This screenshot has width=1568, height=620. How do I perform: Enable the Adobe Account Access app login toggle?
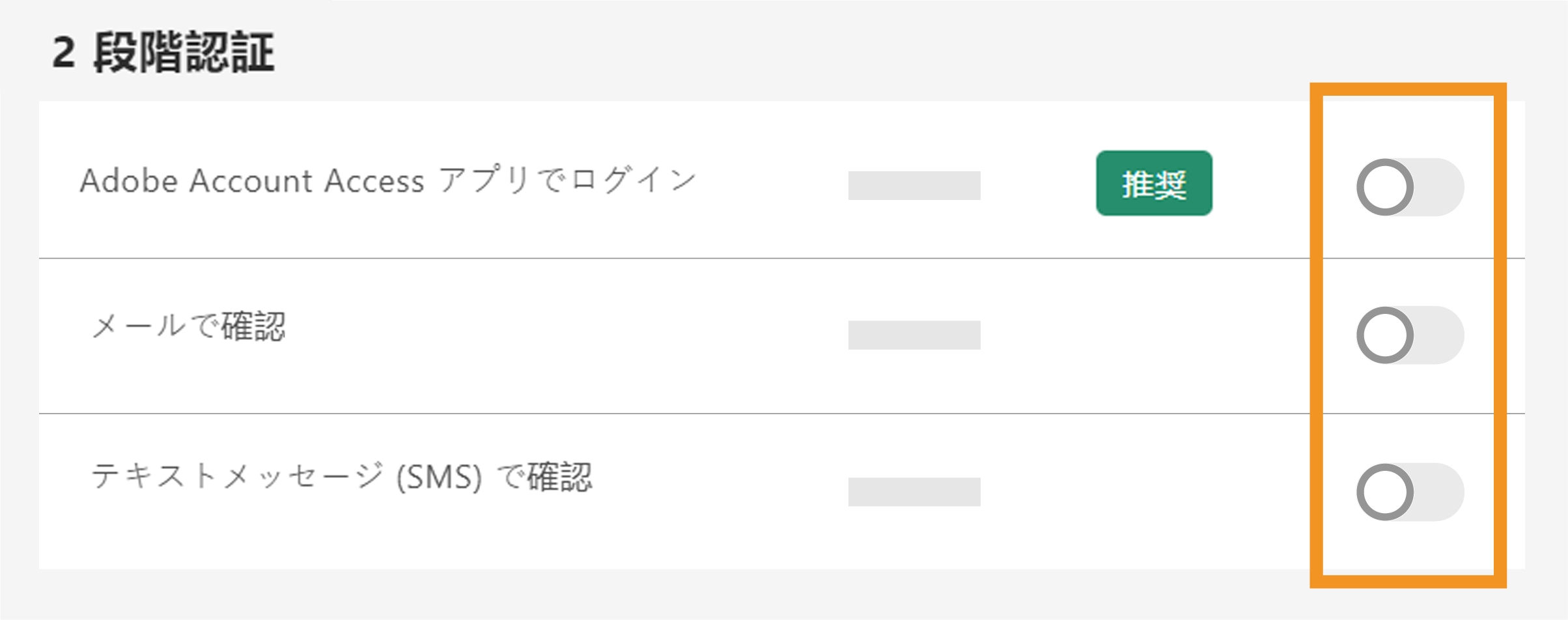(1410, 188)
